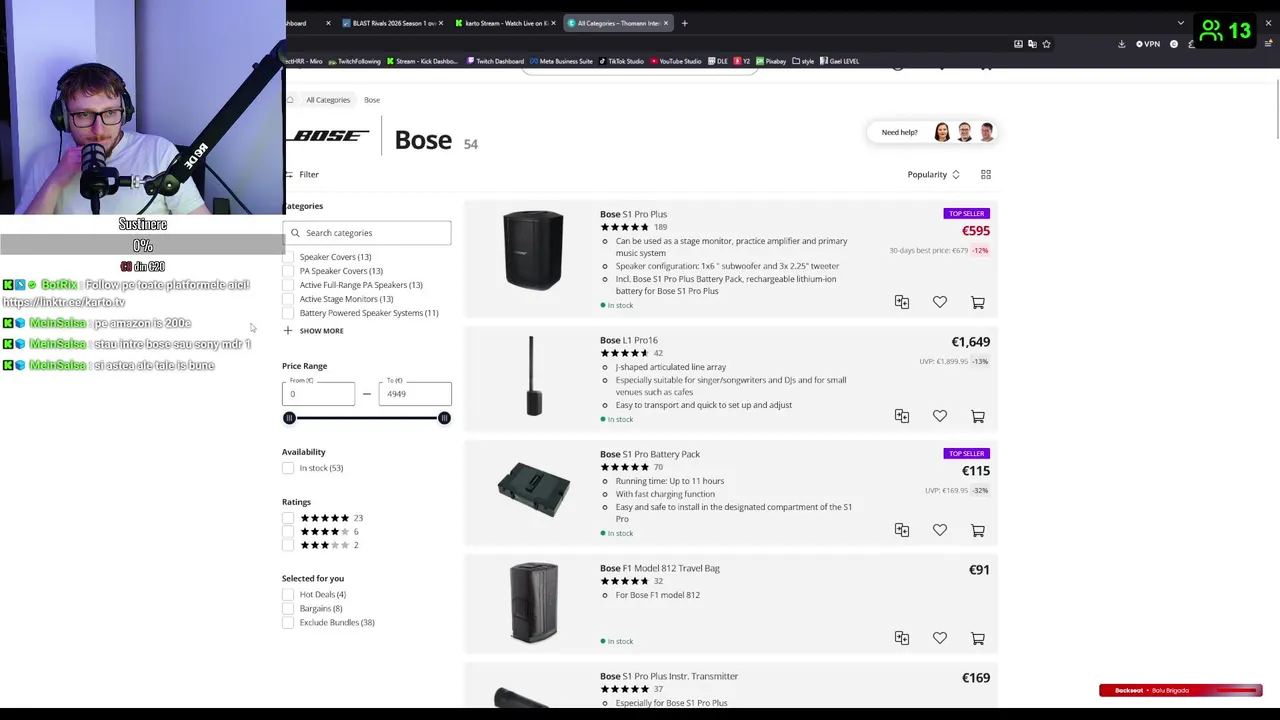
Task: Enable In stock (53) availability filter
Action: point(289,468)
